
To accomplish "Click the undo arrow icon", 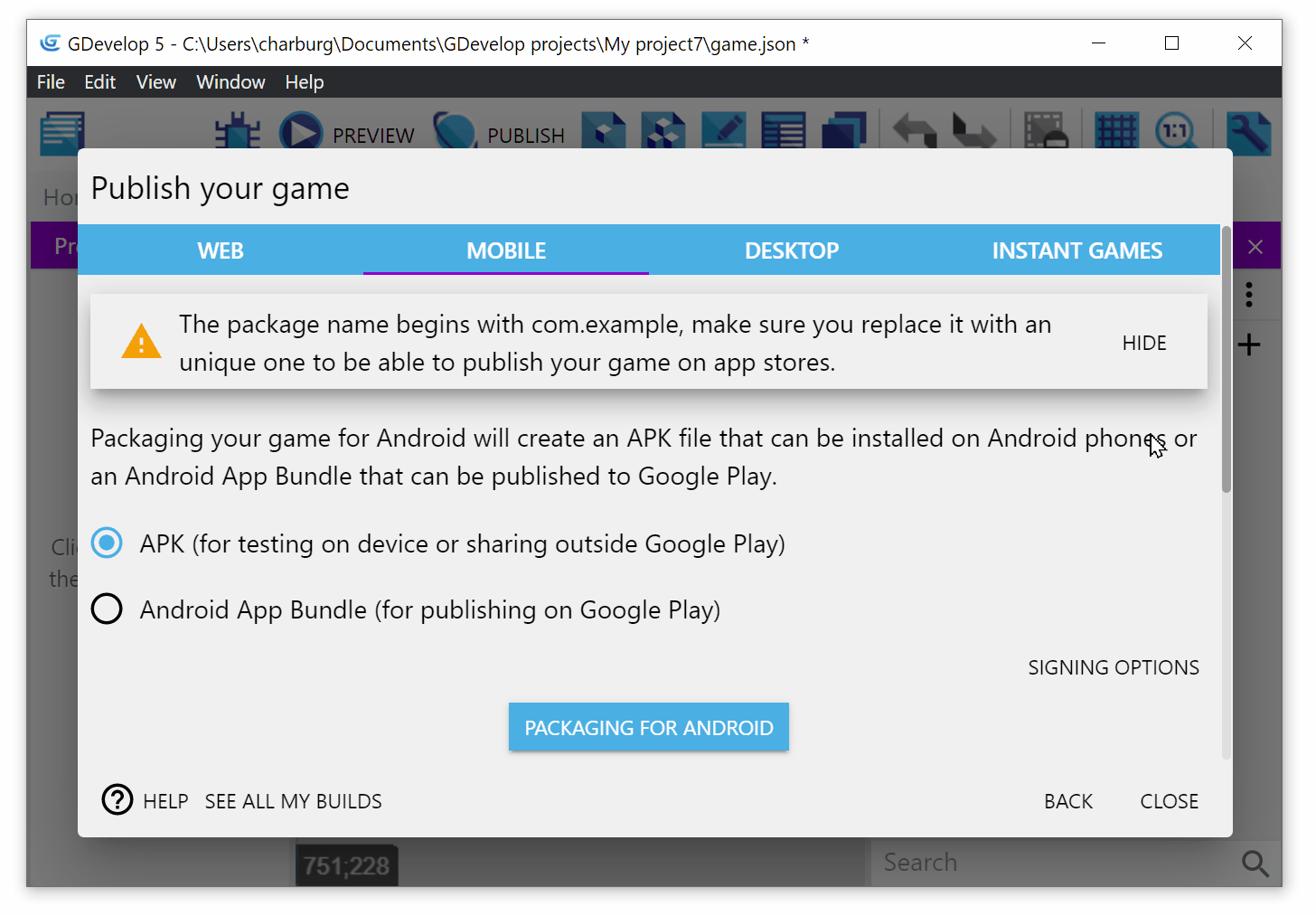I will pos(915,132).
